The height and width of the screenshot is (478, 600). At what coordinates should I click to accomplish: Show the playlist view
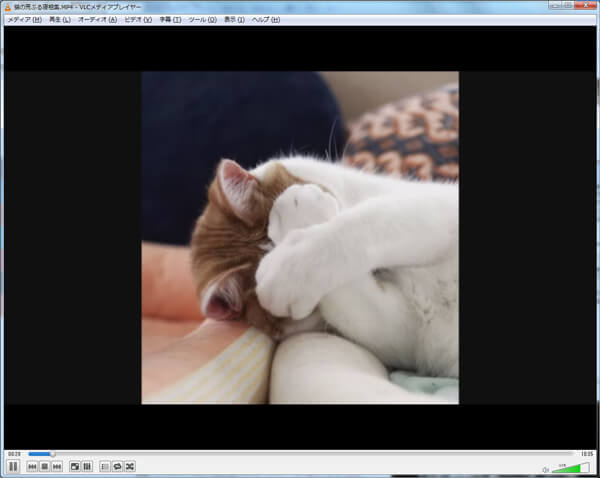[105, 466]
